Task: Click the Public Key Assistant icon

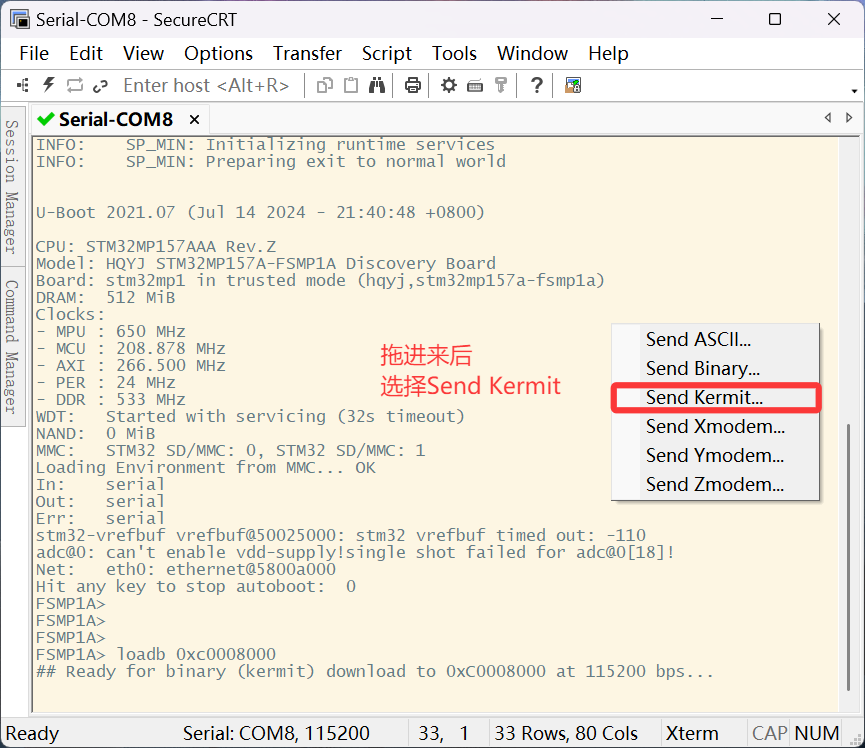Action: 501,86
